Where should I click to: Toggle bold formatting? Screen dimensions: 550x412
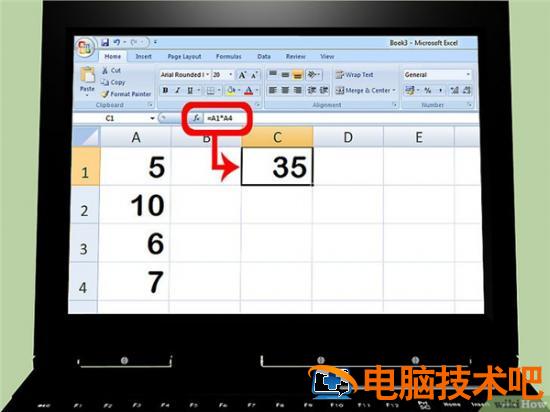165,90
